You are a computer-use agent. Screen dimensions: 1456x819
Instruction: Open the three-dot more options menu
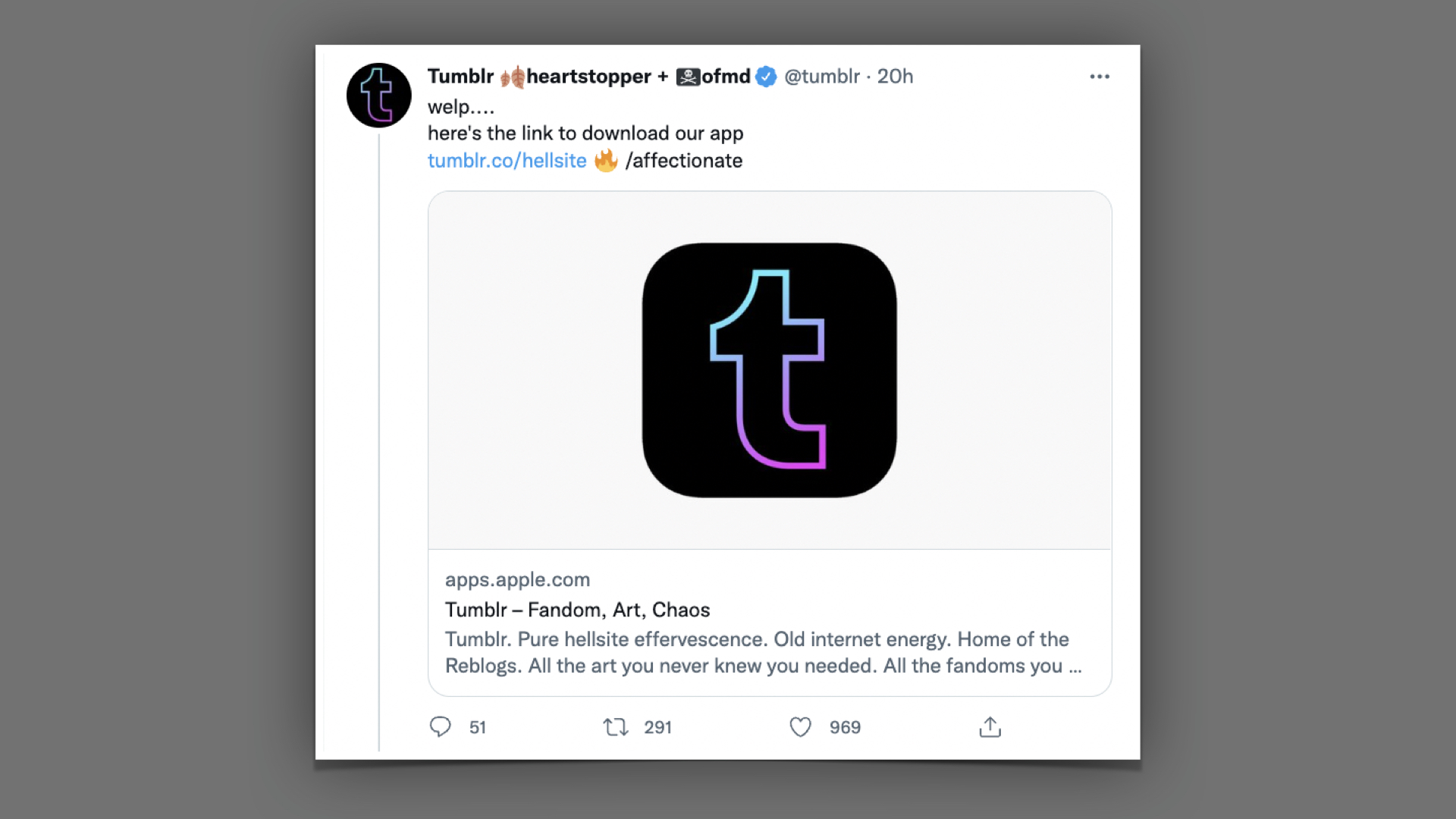1100,77
